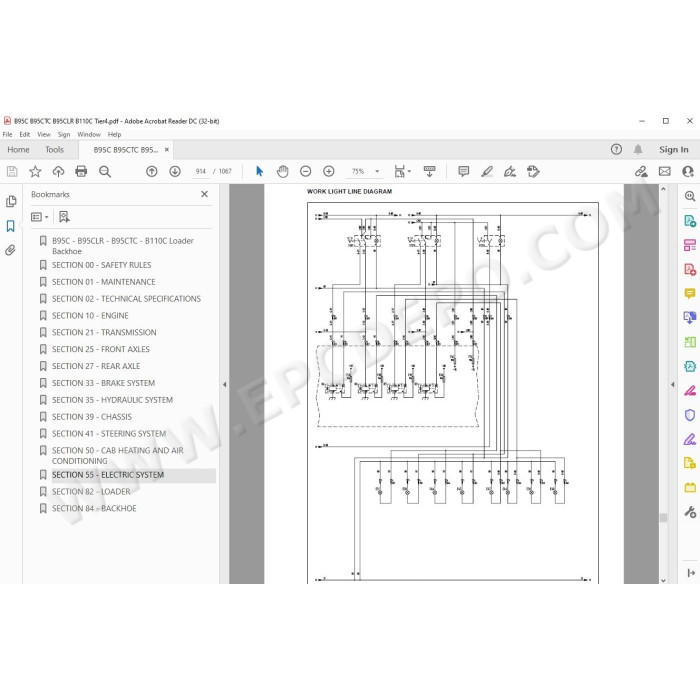The width and height of the screenshot is (700, 700).
Task: Open the attachments paperclip panel
Action: pyautogui.click(x=11, y=250)
